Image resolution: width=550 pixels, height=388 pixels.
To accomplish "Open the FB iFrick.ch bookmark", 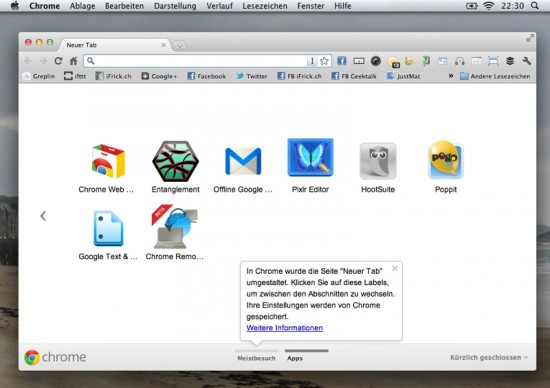I will click(299, 76).
